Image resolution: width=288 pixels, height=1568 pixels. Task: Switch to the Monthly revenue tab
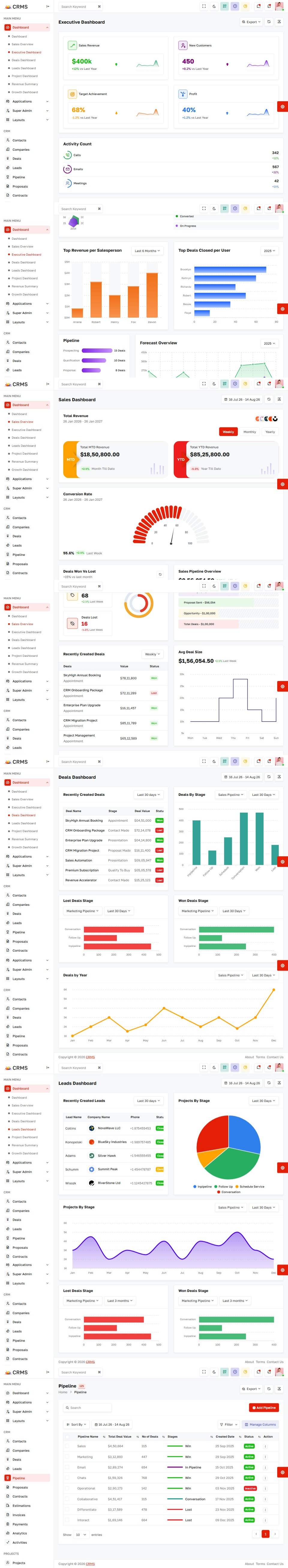click(250, 431)
